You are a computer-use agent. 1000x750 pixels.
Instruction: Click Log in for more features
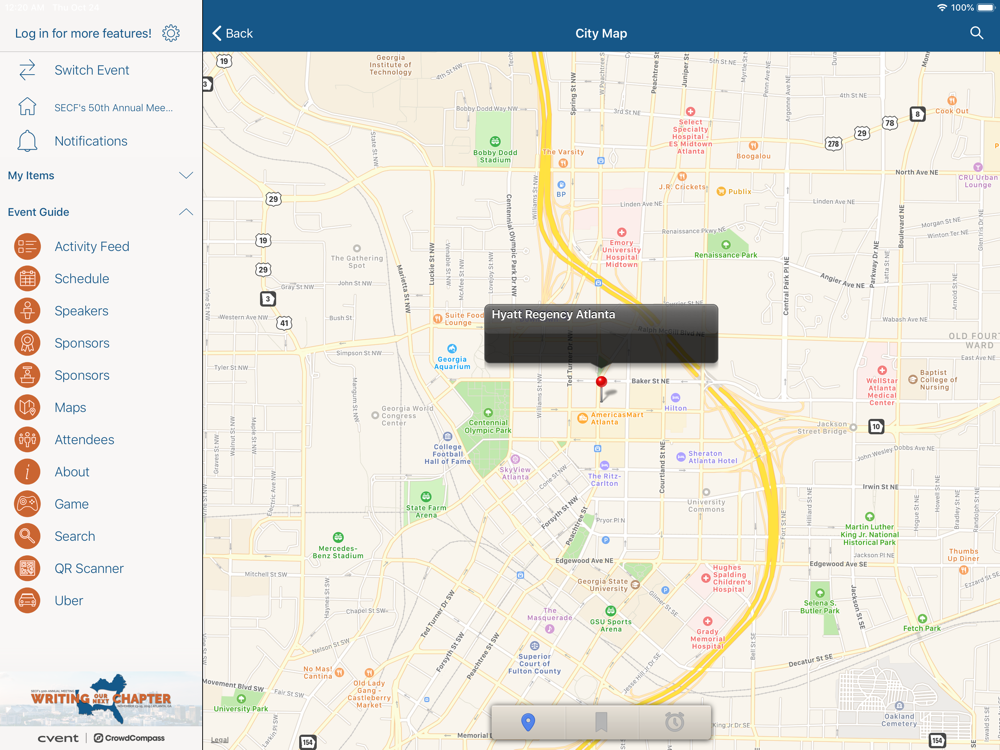point(84,33)
